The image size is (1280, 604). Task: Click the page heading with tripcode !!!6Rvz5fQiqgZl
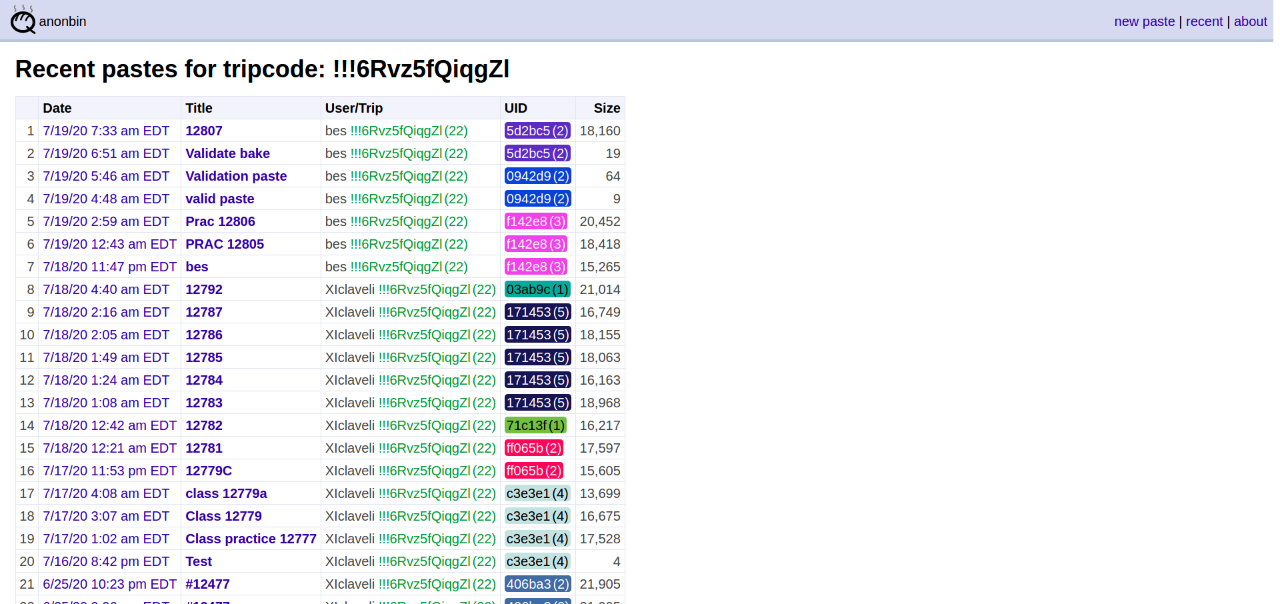pyautogui.click(x=262, y=69)
